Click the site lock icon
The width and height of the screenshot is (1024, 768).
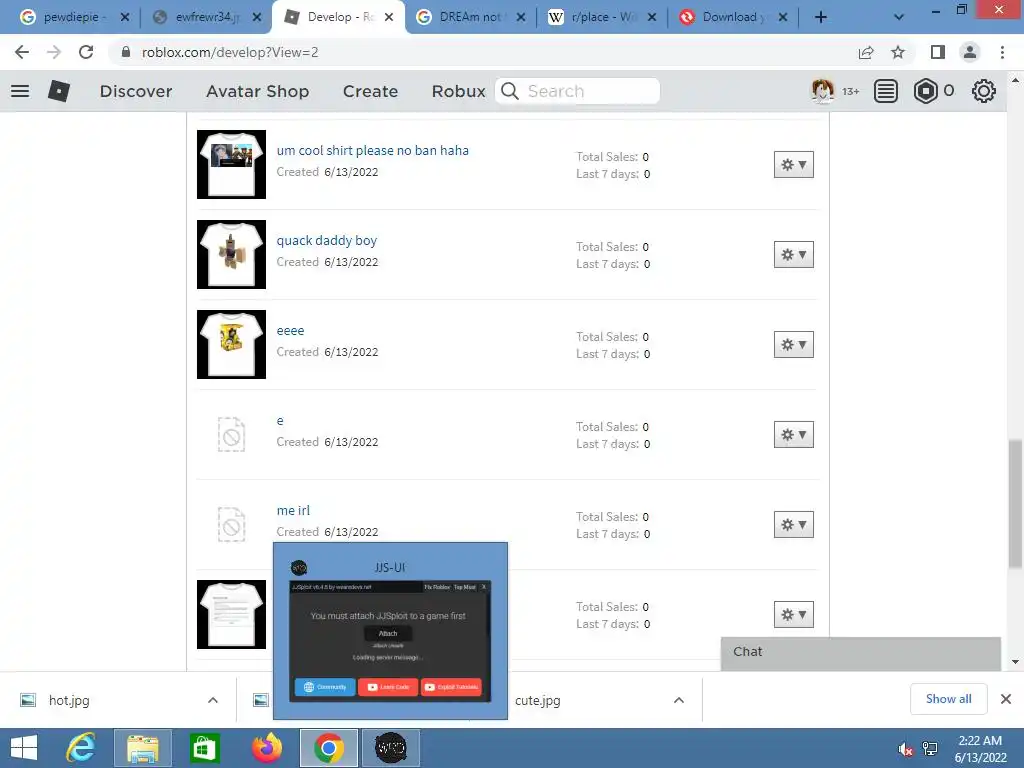pyautogui.click(x=126, y=52)
